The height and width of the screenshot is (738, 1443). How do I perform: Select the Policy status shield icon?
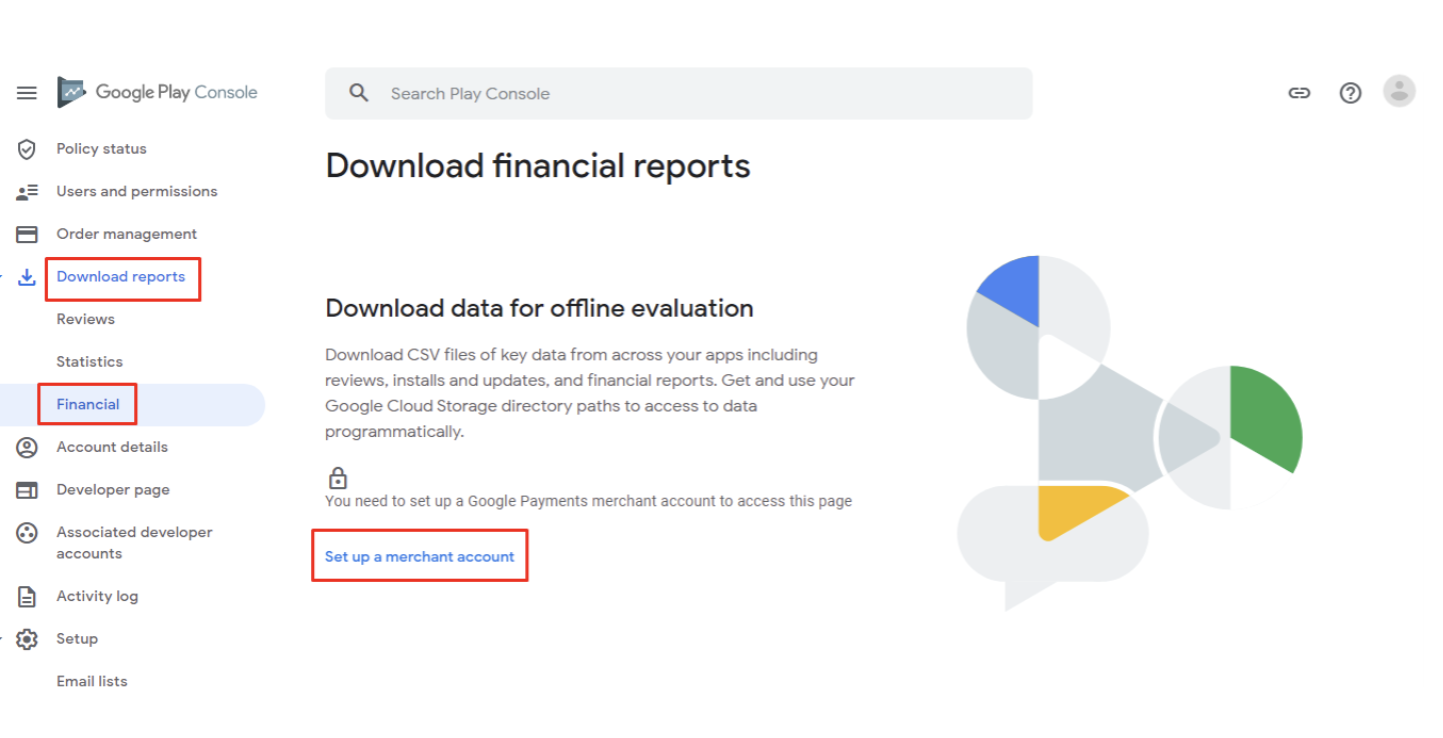pos(26,148)
